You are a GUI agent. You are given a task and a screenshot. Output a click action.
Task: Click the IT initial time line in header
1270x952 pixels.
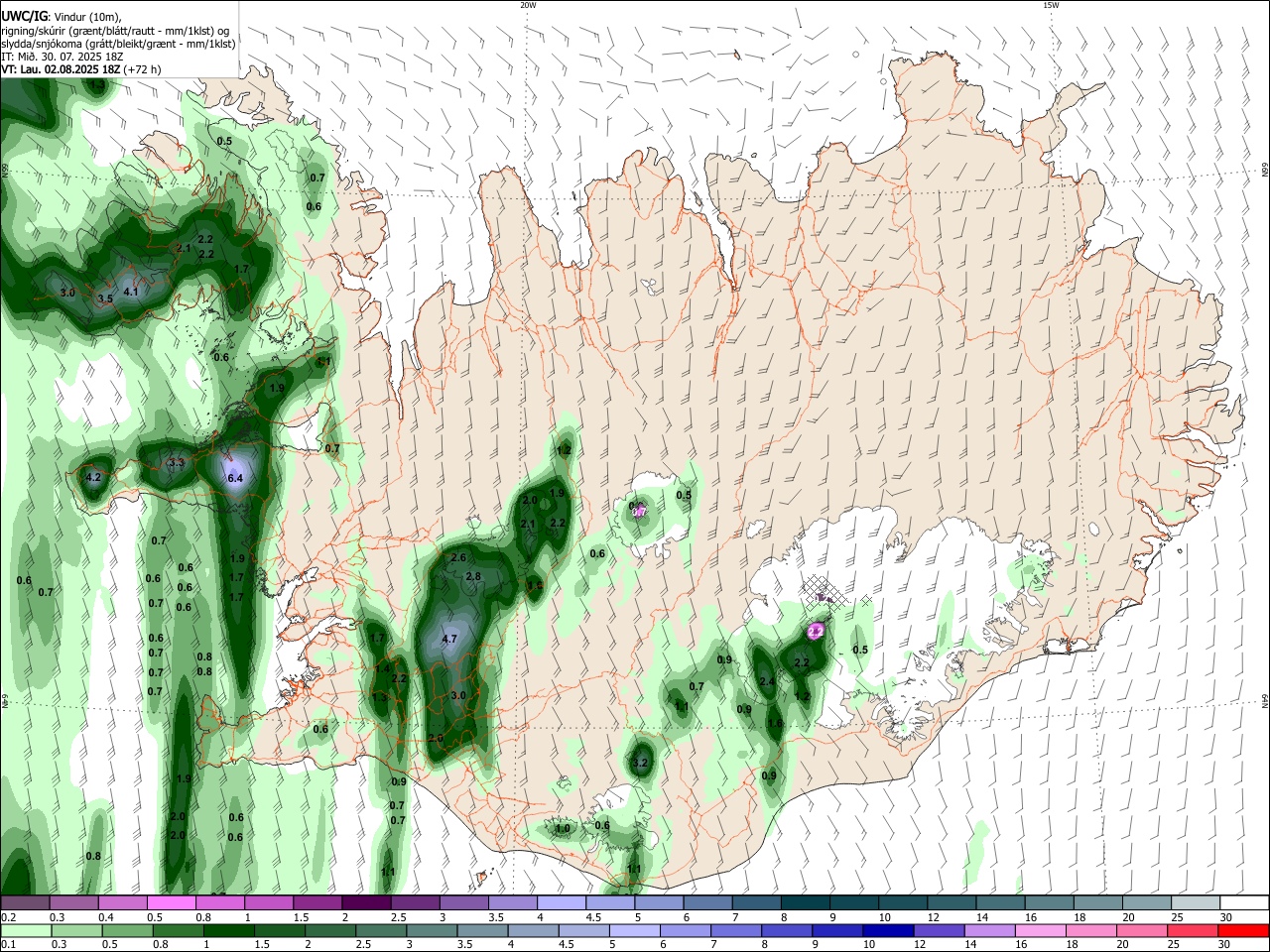(x=63, y=57)
